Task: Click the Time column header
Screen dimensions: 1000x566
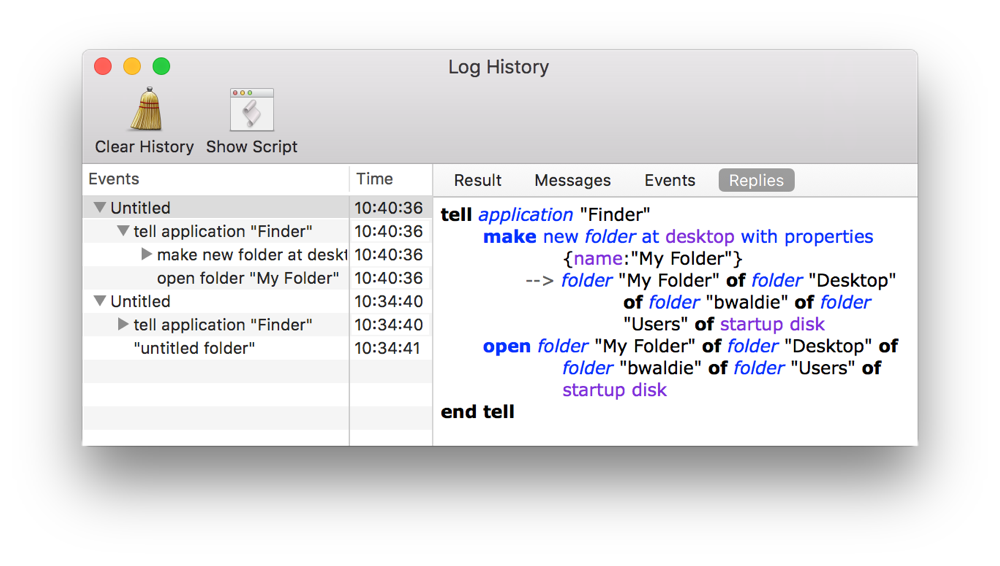Action: coord(391,179)
